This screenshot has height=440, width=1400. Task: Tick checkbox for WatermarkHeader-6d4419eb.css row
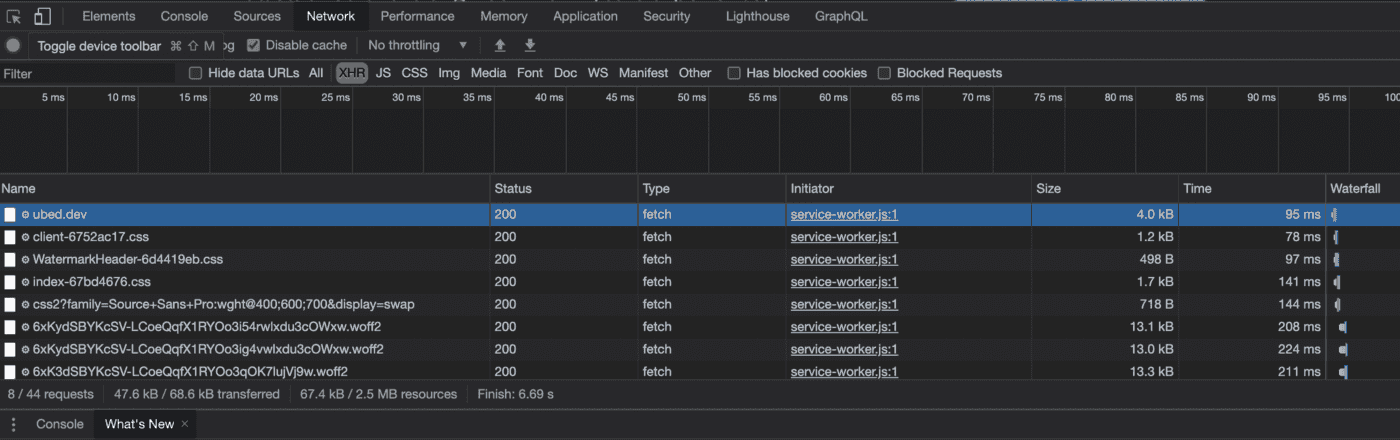point(10,259)
